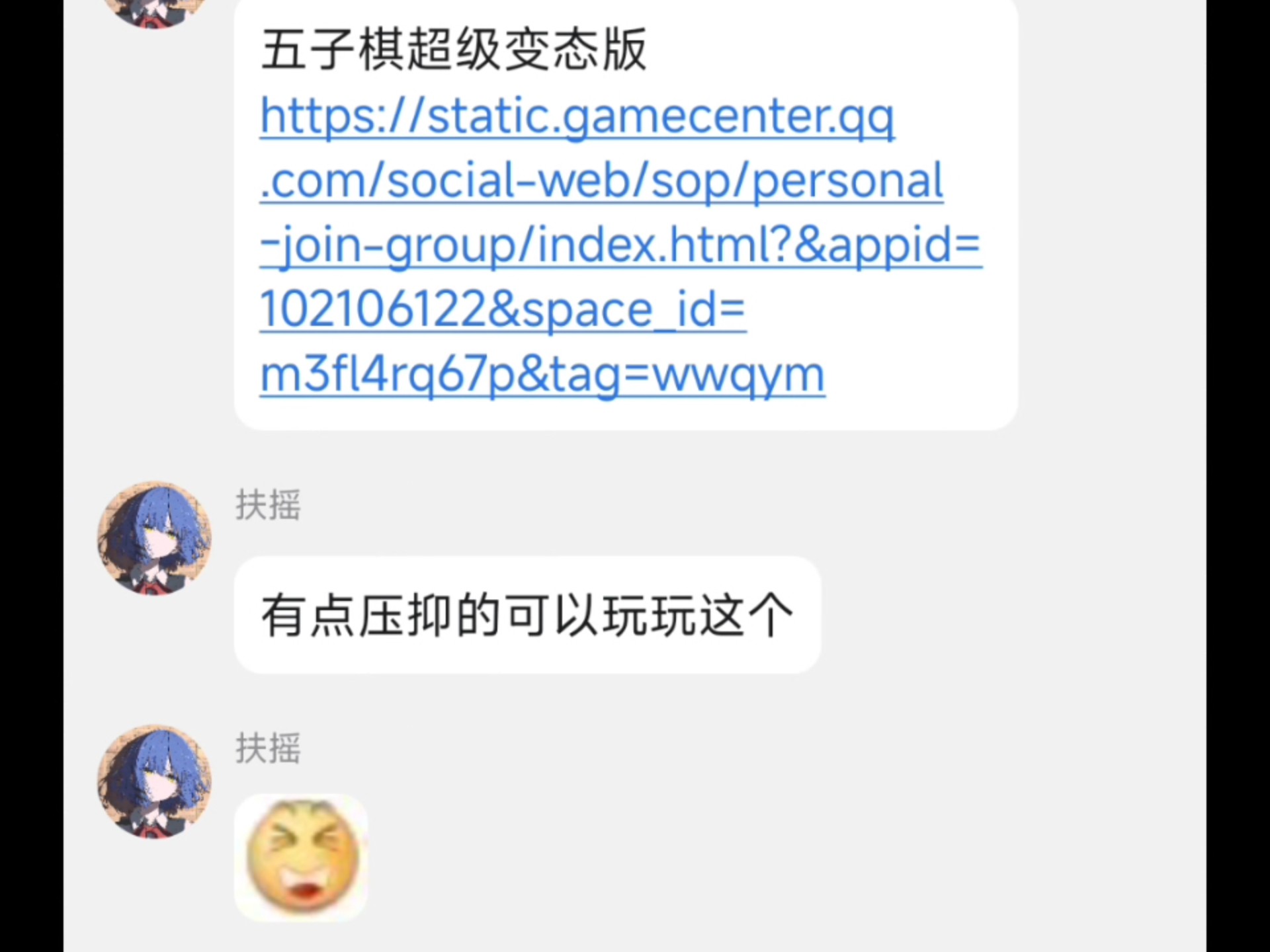The width and height of the screenshot is (1270, 952).
Task: Click 'personal' in the URL's second line
Action: pos(847,180)
